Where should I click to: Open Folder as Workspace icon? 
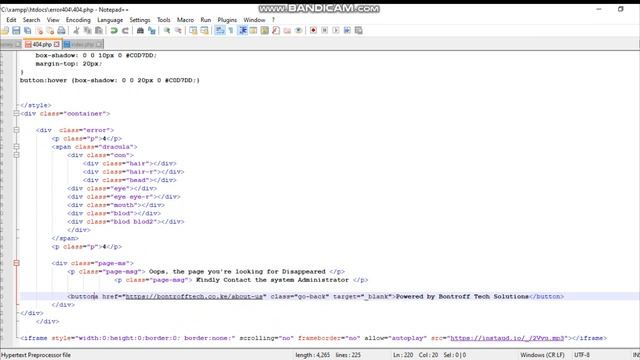coord(287,31)
